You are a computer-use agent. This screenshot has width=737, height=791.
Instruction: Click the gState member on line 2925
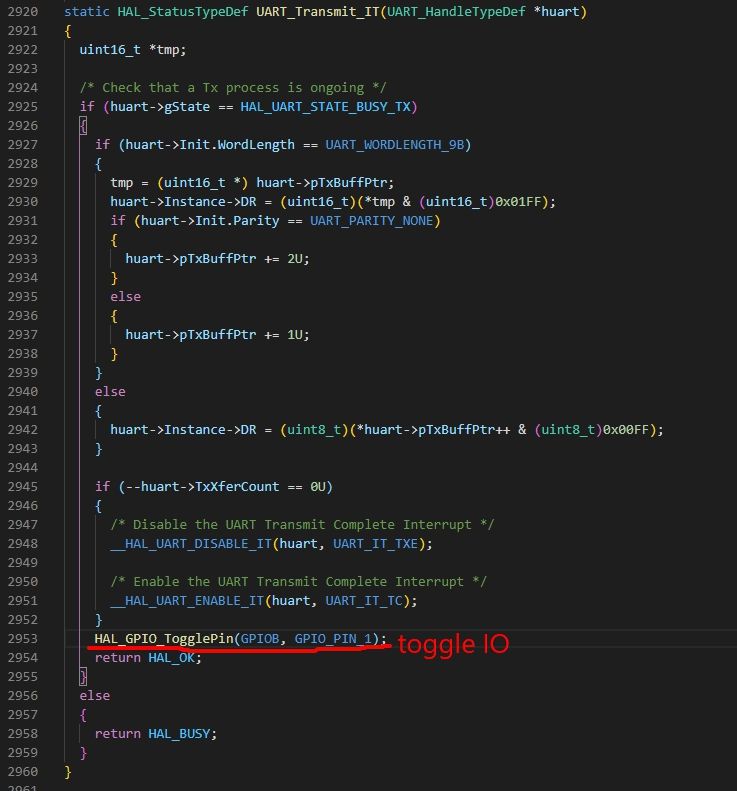[187, 107]
